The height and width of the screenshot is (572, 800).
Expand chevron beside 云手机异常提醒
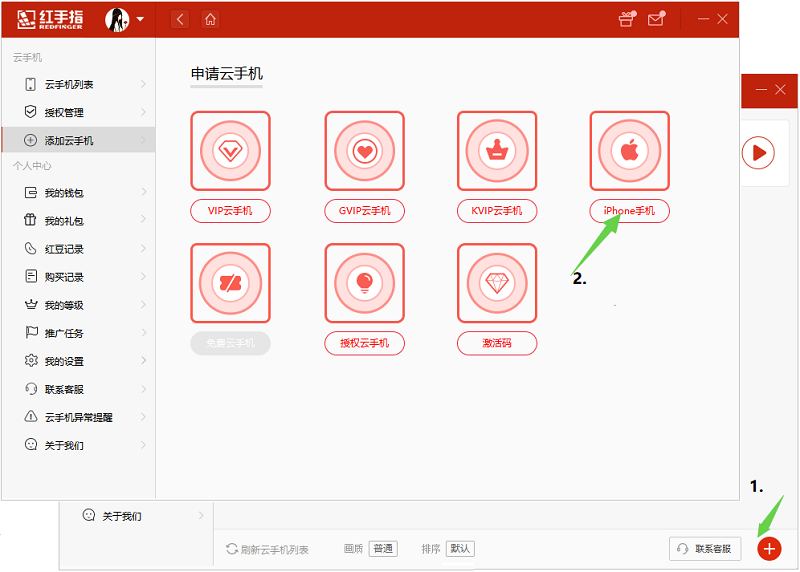pyautogui.click(x=143, y=417)
